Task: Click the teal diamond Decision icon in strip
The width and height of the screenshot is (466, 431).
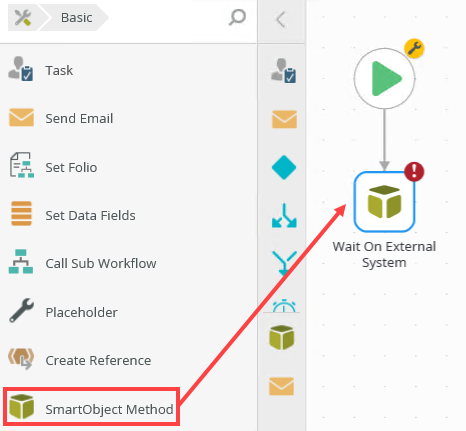Action: point(284,167)
